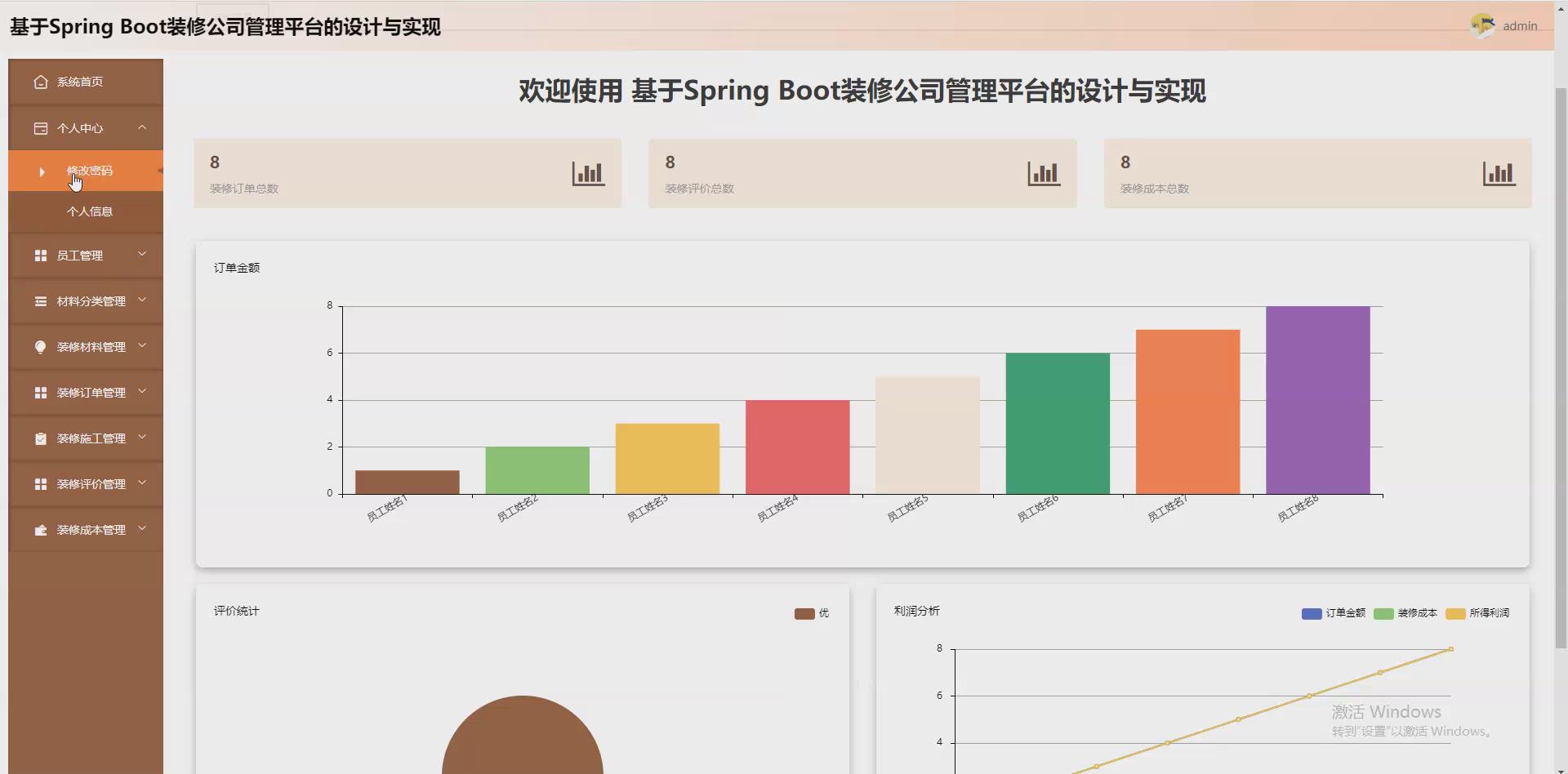Viewport: 1568px width, 774px height.
Task: Click the 利润分析 chart title
Action: [916, 611]
